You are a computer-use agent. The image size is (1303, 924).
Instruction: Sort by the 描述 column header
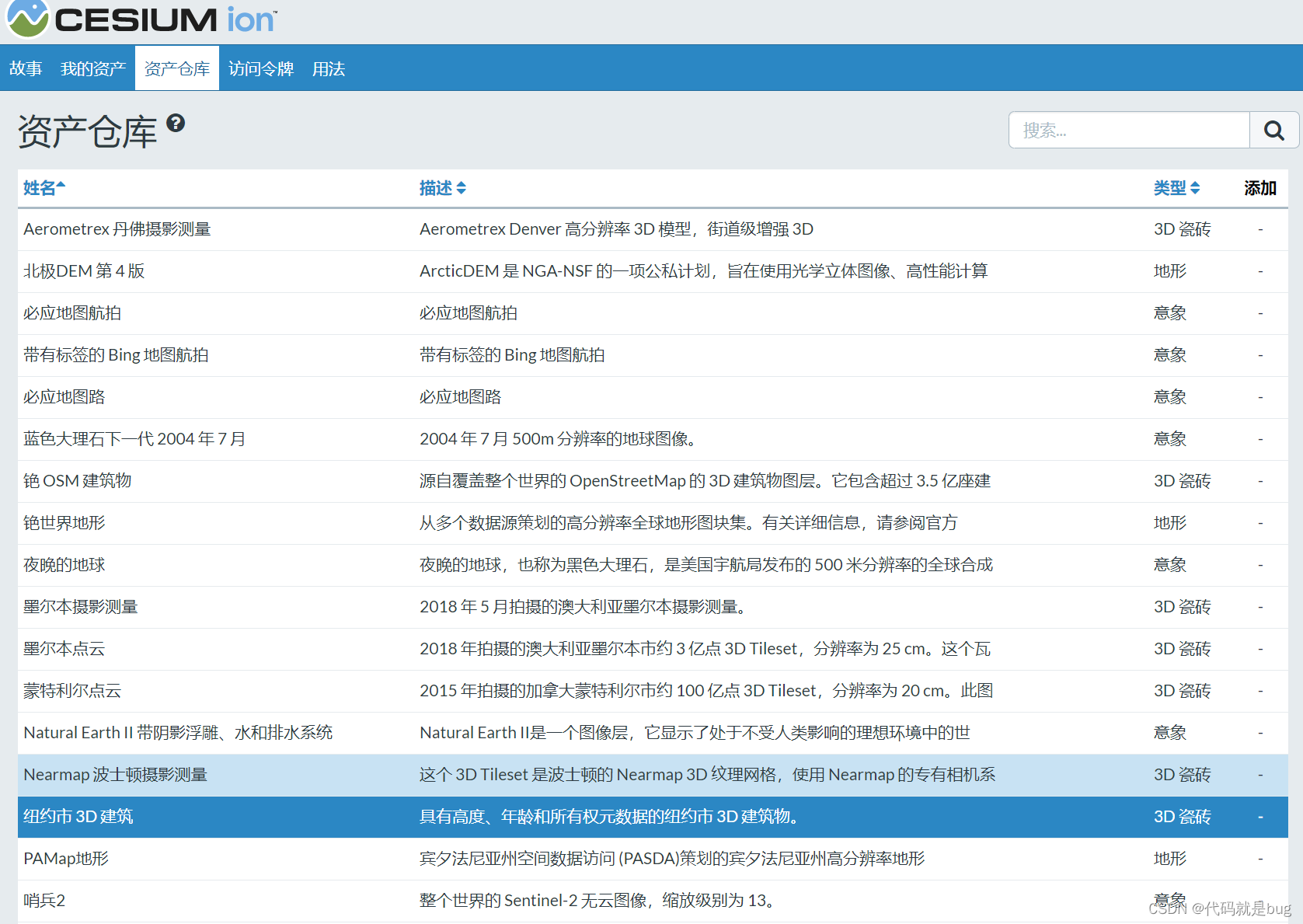tap(442, 187)
